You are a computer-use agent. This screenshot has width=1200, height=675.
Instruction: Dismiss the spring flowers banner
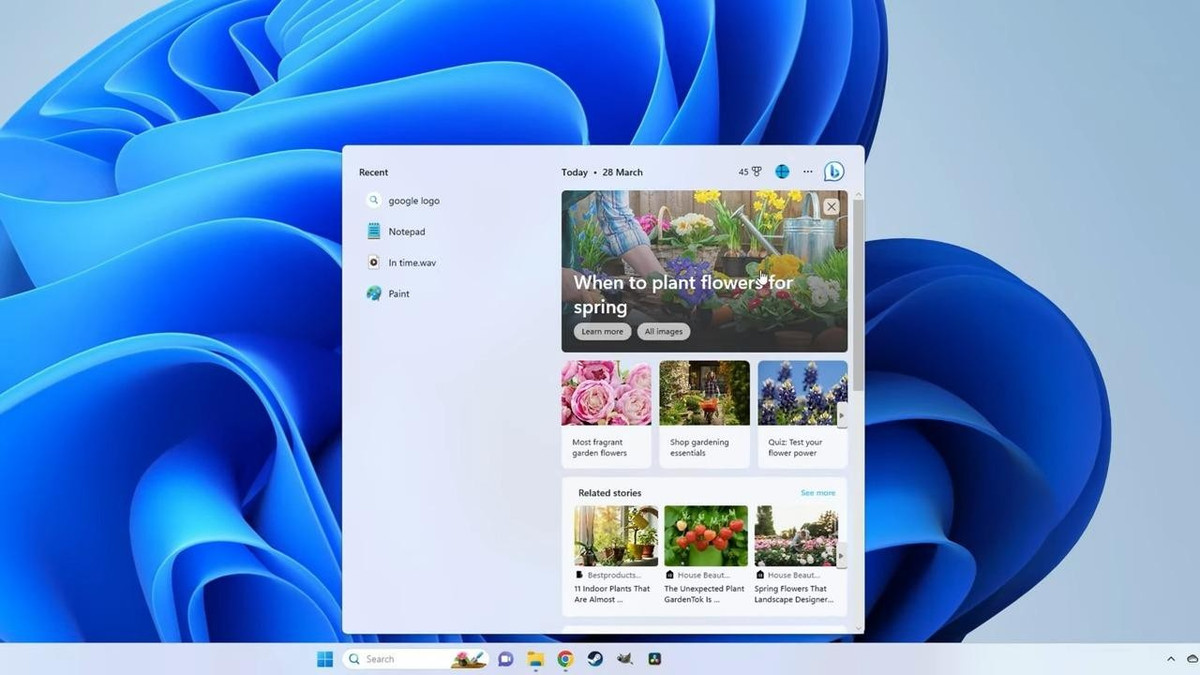tap(831, 206)
